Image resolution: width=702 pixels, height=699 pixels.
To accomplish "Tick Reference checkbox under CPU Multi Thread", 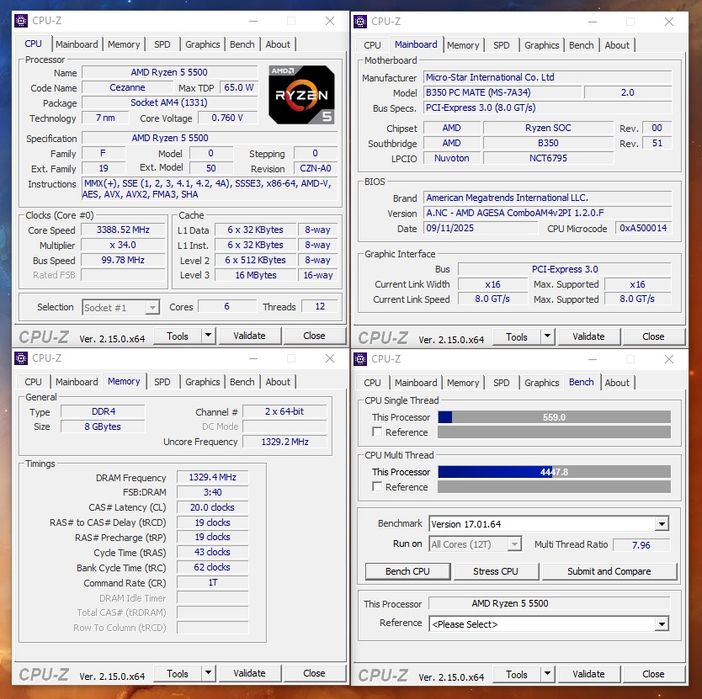I will (377, 487).
